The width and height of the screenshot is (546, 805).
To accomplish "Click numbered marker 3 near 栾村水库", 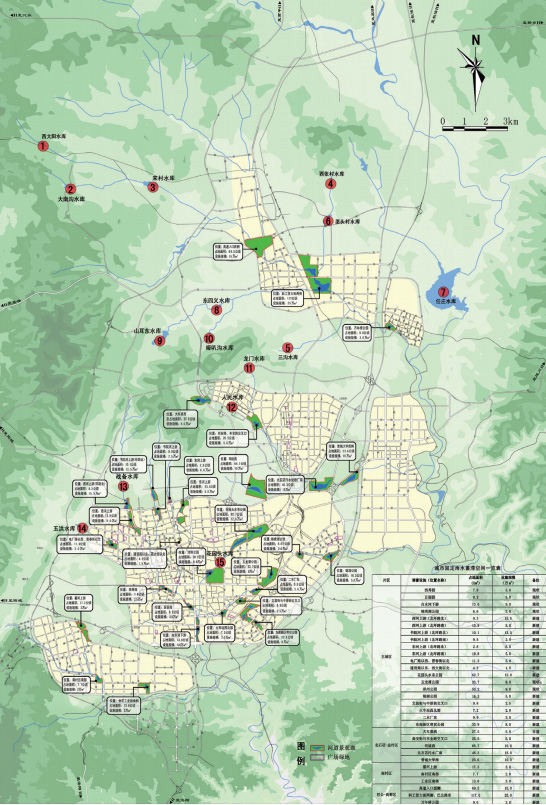I will 152,187.
